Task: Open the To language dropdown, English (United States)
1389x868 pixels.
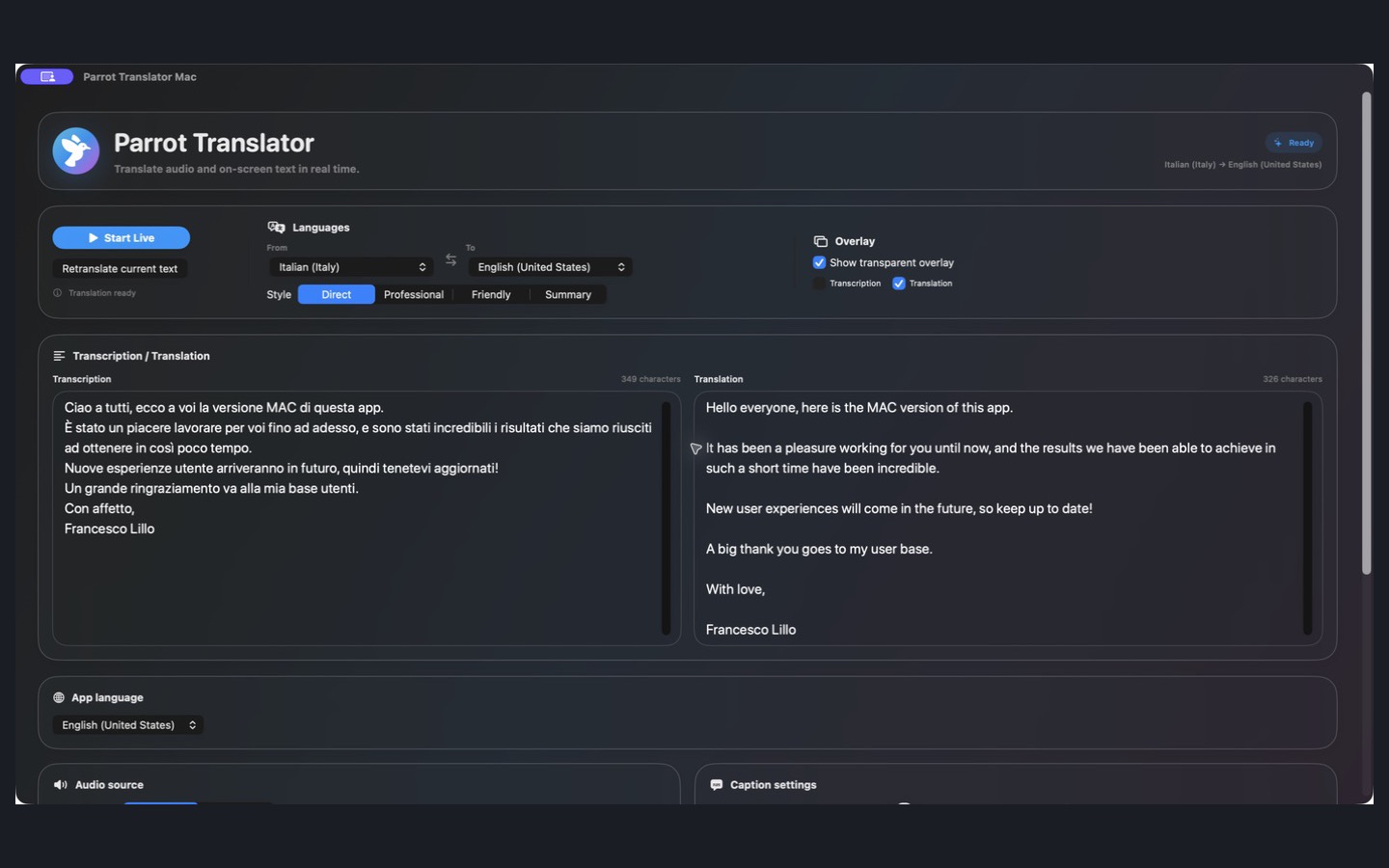Action: (551, 267)
